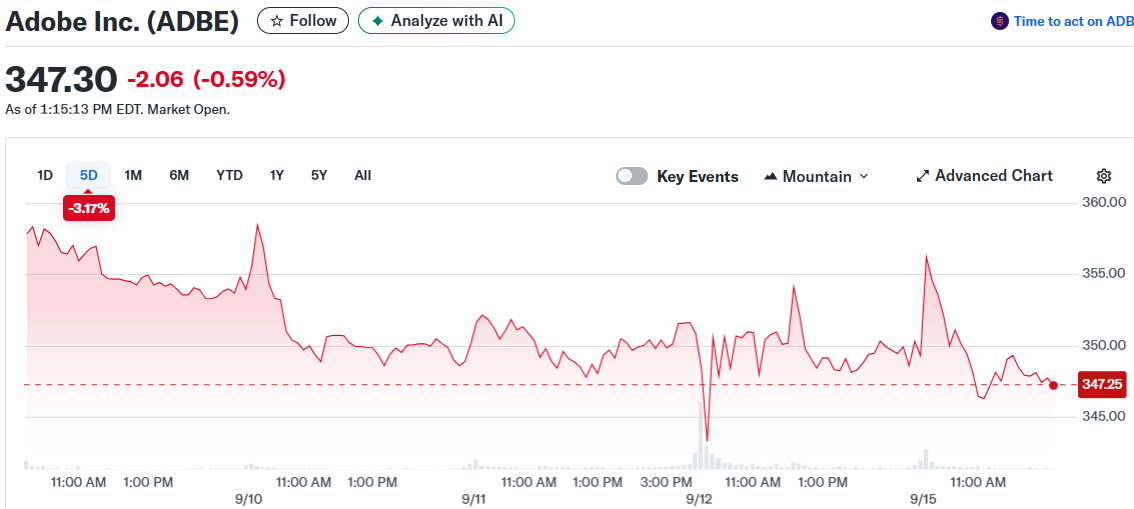Click the -3.17% change badge
The image size is (1134, 509).
(x=89, y=209)
